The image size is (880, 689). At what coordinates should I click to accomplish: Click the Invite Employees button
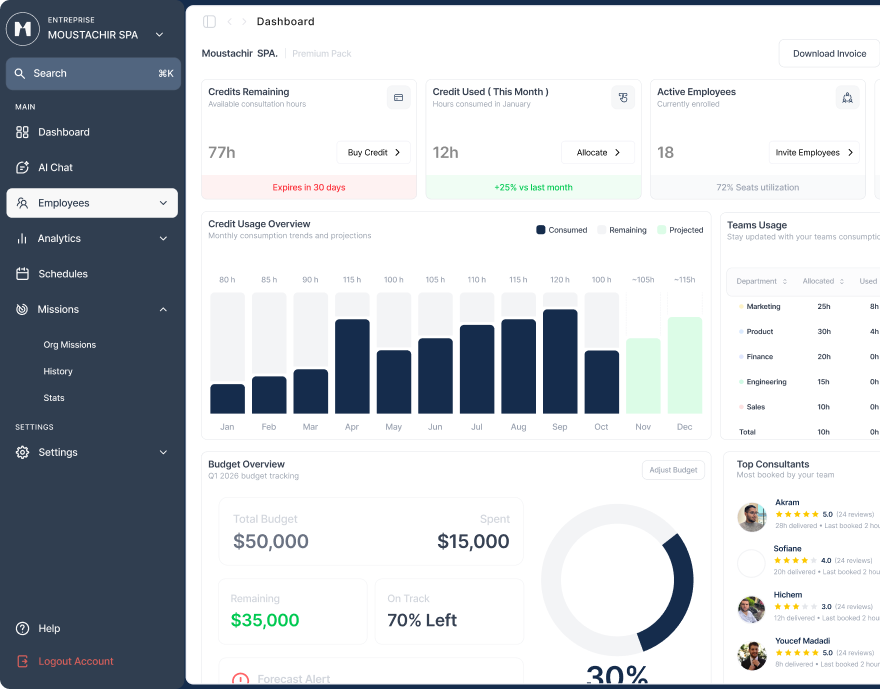click(x=814, y=153)
